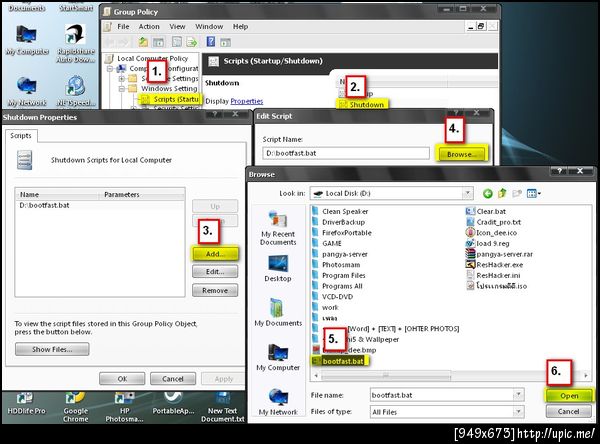The height and width of the screenshot is (444, 600).
Task: Click Export List icon in Group Policy toolbar
Action: click(192, 42)
